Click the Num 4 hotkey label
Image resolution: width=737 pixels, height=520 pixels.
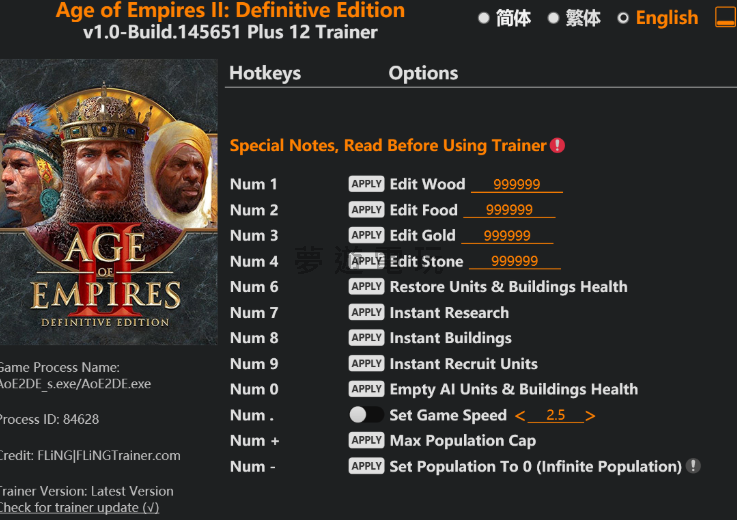click(254, 261)
